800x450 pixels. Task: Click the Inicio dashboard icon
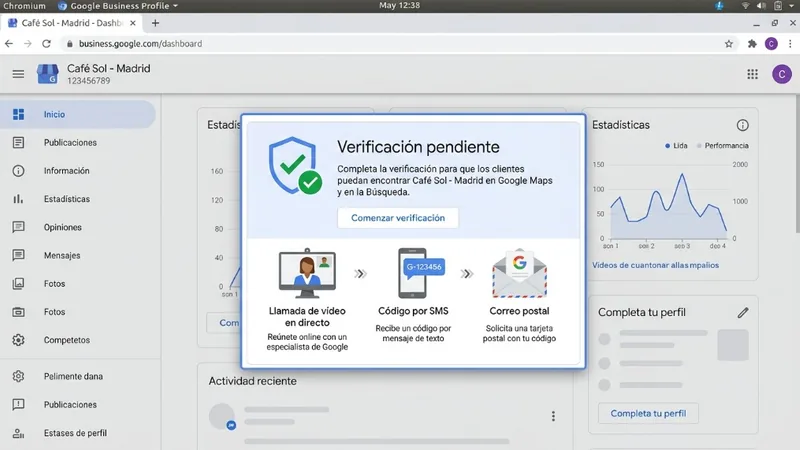(x=18, y=114)
